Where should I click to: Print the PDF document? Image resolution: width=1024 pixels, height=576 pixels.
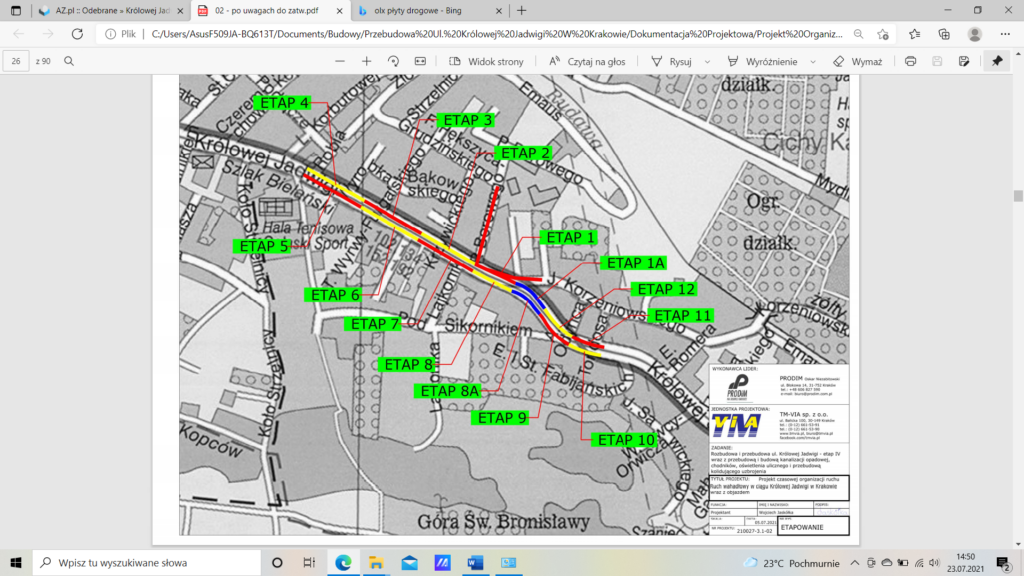pos(910,61)
